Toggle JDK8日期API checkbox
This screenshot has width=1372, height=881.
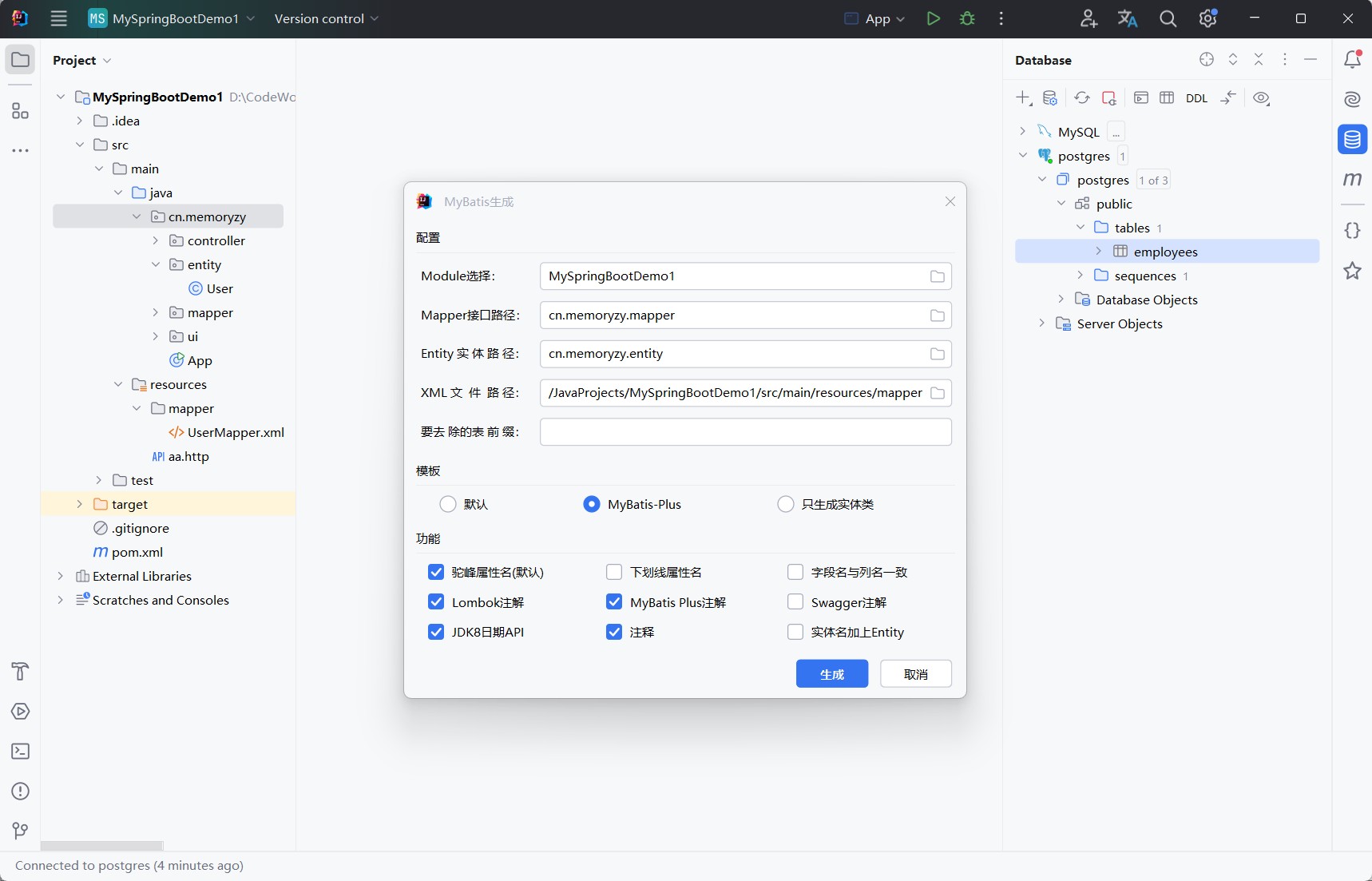436,632
